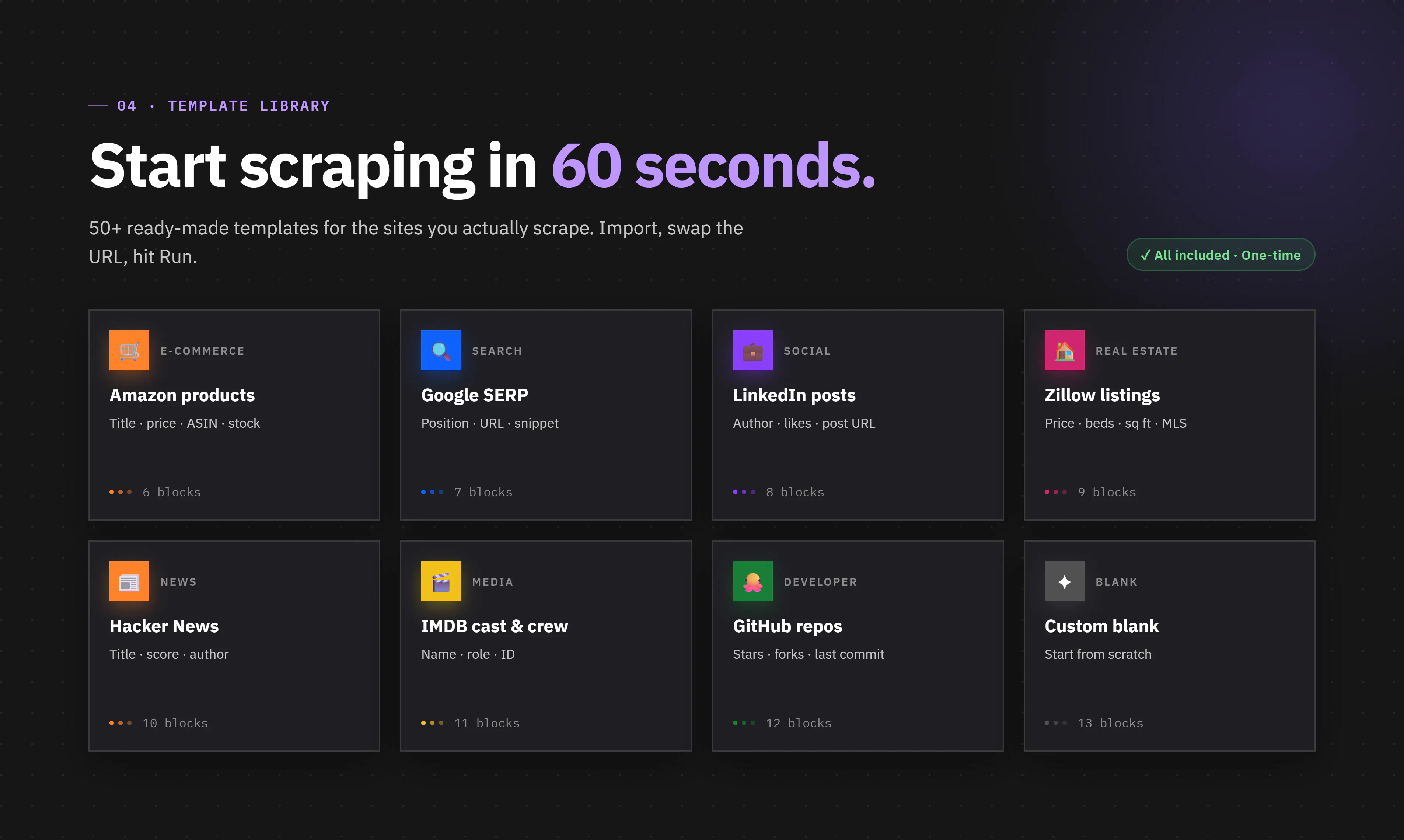Click the '50+ ready-made templates' subtitle paragraph

416,242
